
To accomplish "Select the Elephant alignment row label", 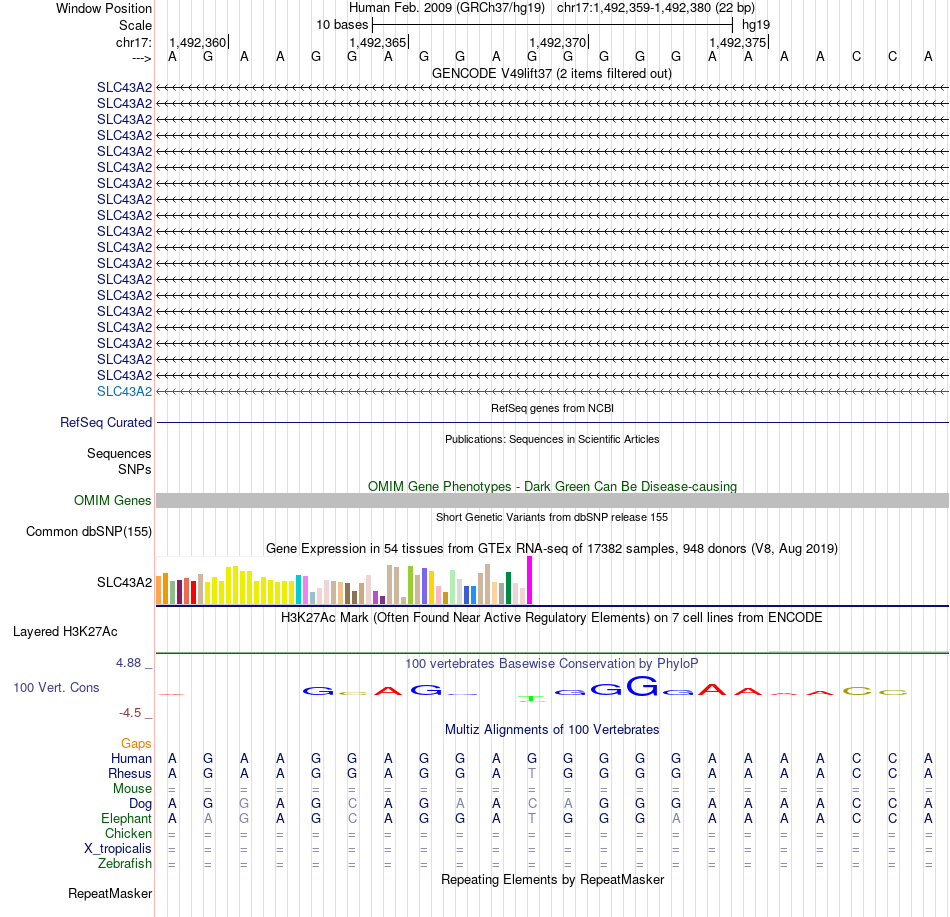I will click(126, 818).
